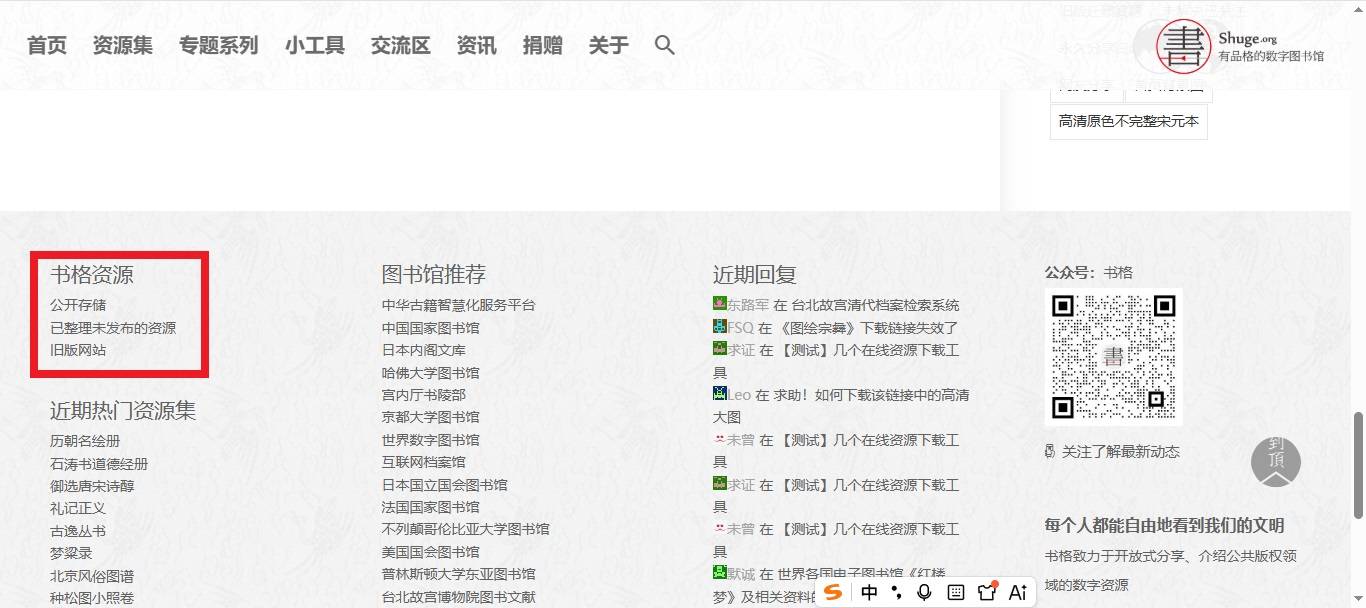Viewport: 1366px width, 608px height.
Task: Select the 高清原色不完整宋元本 tag
Action: coord(1129,122)
